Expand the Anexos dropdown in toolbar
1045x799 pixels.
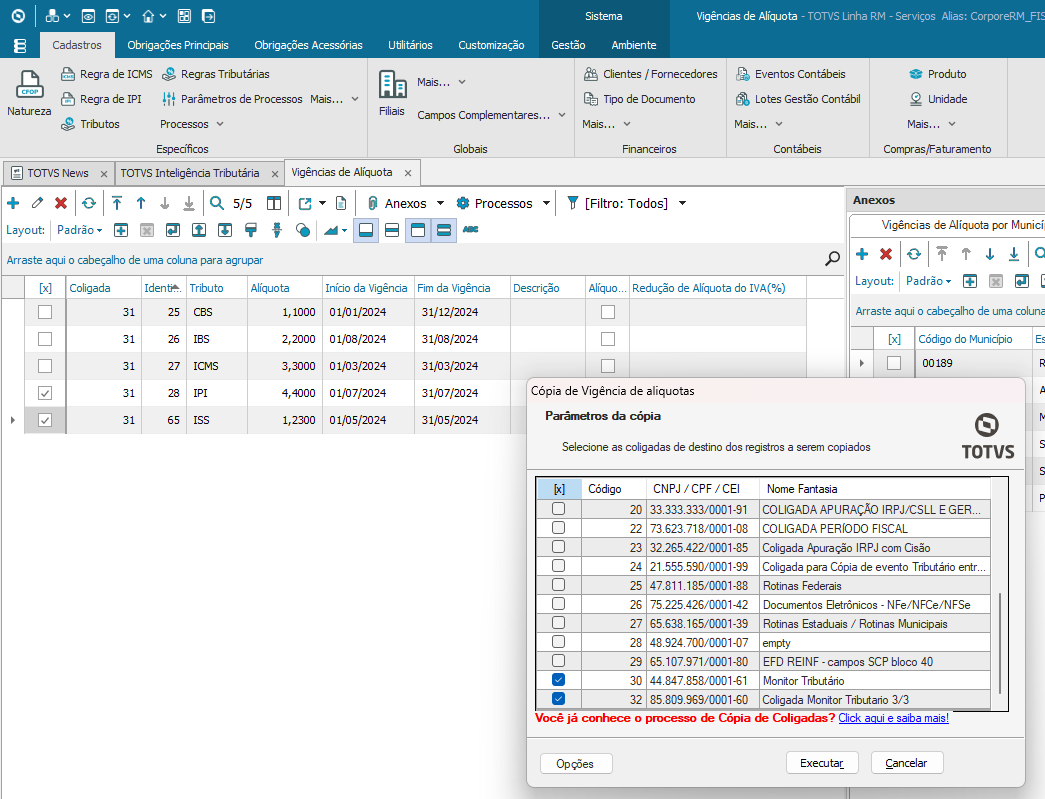(x=440, y=203)
